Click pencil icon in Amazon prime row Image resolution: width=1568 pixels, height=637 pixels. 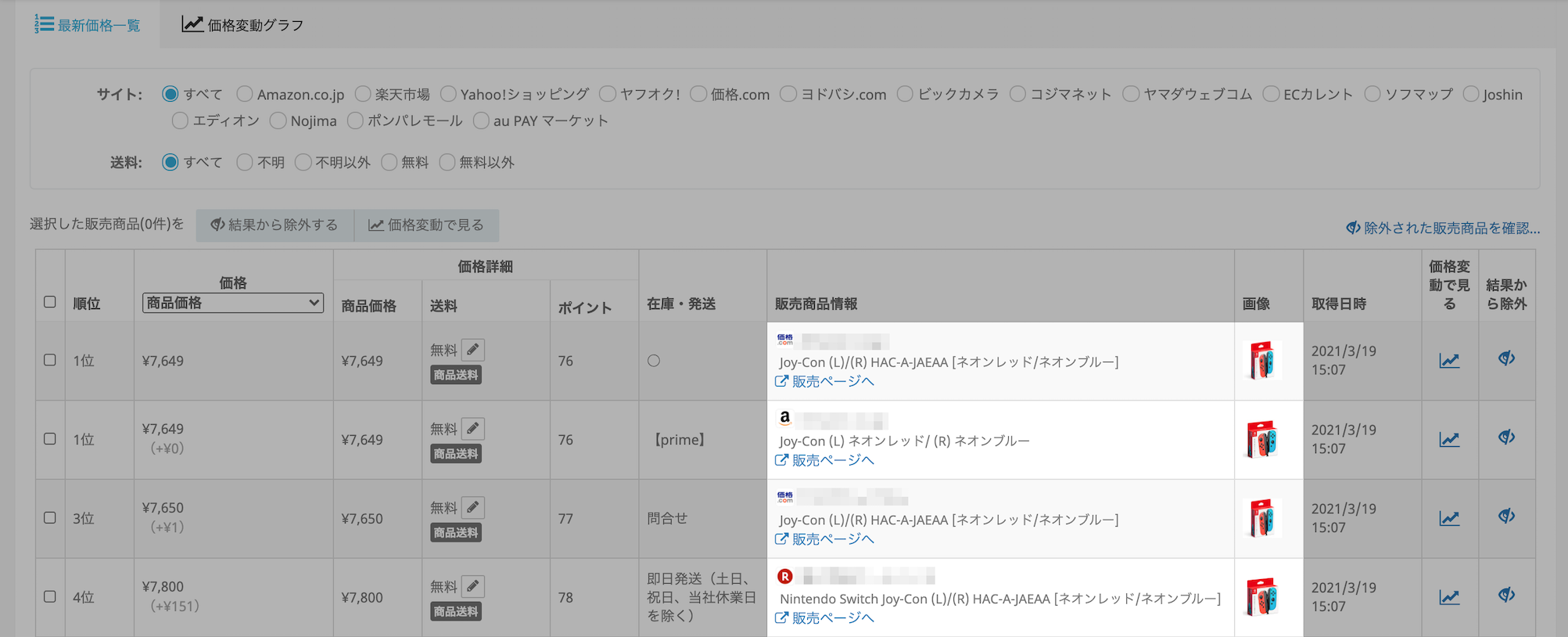(x=472, y=428)
